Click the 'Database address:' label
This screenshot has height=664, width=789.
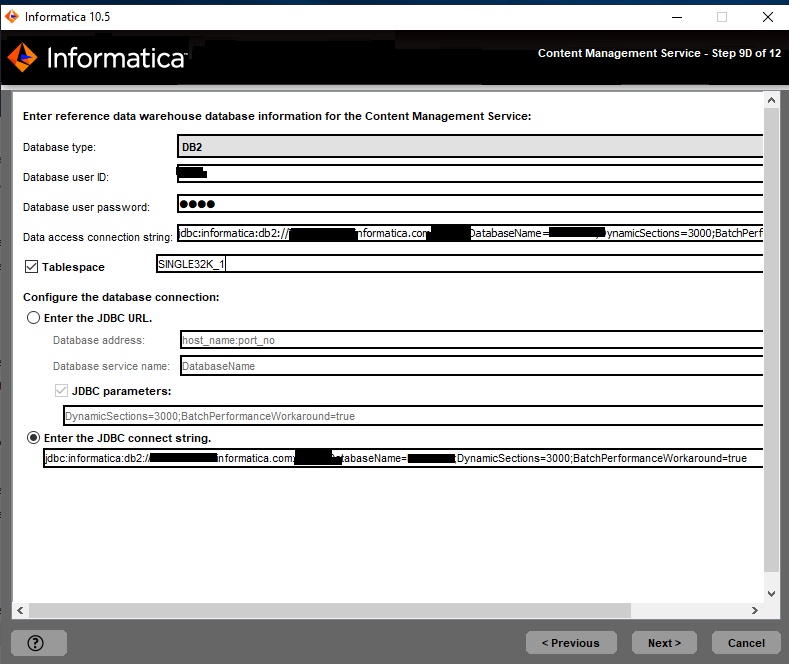click(x=99, y=341)
